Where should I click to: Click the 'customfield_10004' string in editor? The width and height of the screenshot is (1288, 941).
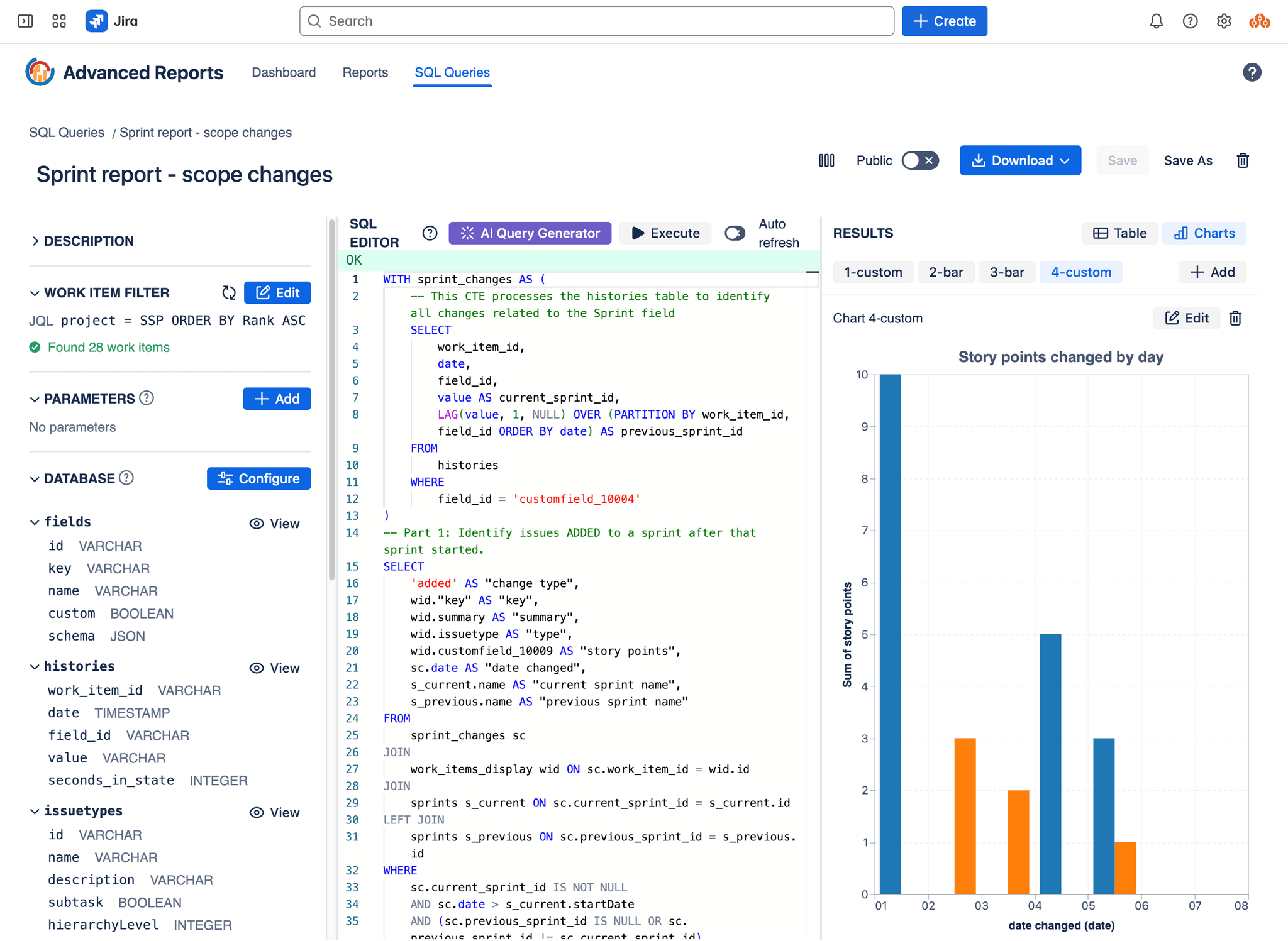[577, 498]
